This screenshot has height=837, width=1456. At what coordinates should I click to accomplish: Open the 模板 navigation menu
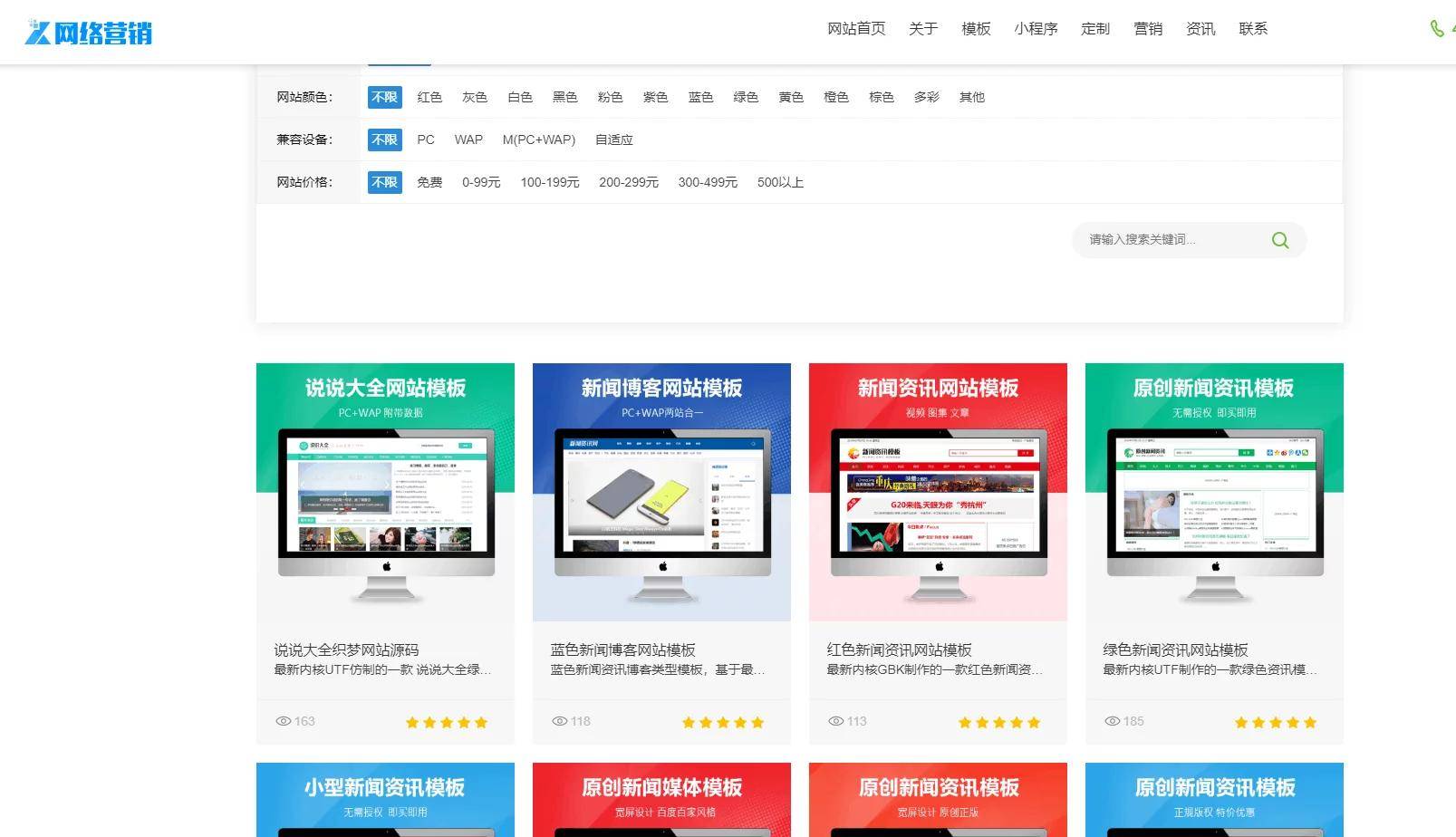coord(975,29)
